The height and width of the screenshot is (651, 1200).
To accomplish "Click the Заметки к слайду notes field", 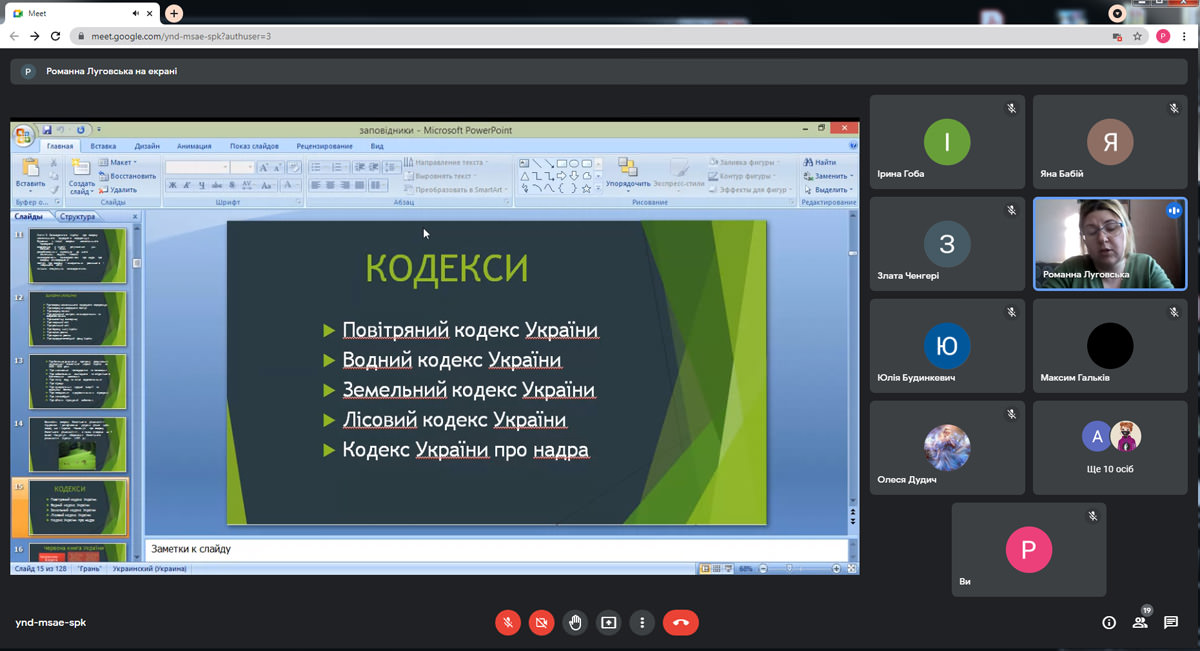I will click(496, 549).
